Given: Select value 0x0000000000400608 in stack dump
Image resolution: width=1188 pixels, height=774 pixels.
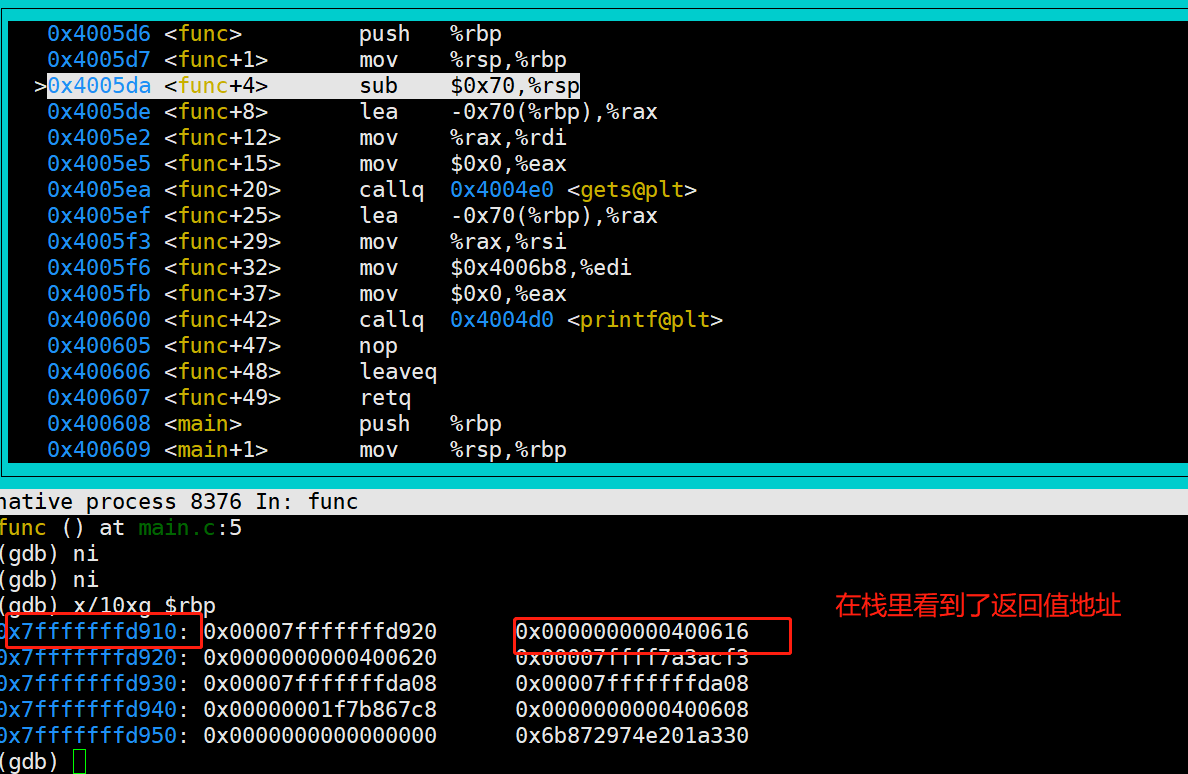Looking at the screenshot, I should [632, 709].
